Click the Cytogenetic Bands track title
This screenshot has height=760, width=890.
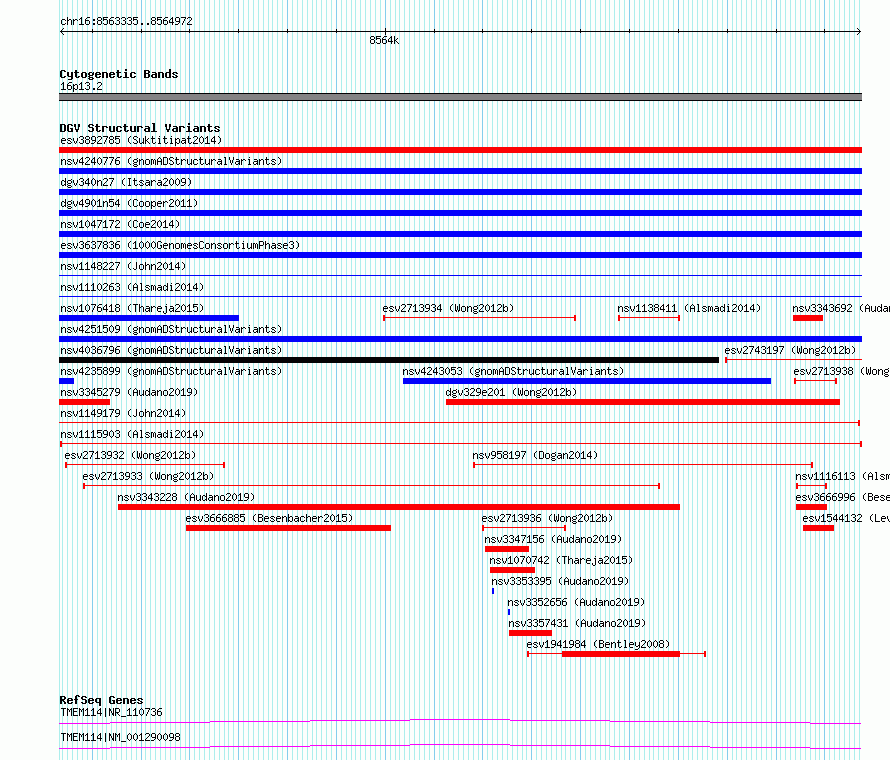point(119,74)
